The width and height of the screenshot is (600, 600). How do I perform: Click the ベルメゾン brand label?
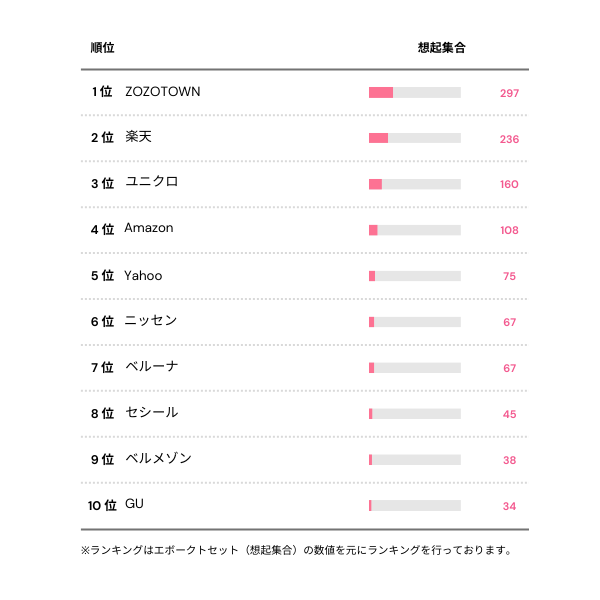tap(158, 459)
